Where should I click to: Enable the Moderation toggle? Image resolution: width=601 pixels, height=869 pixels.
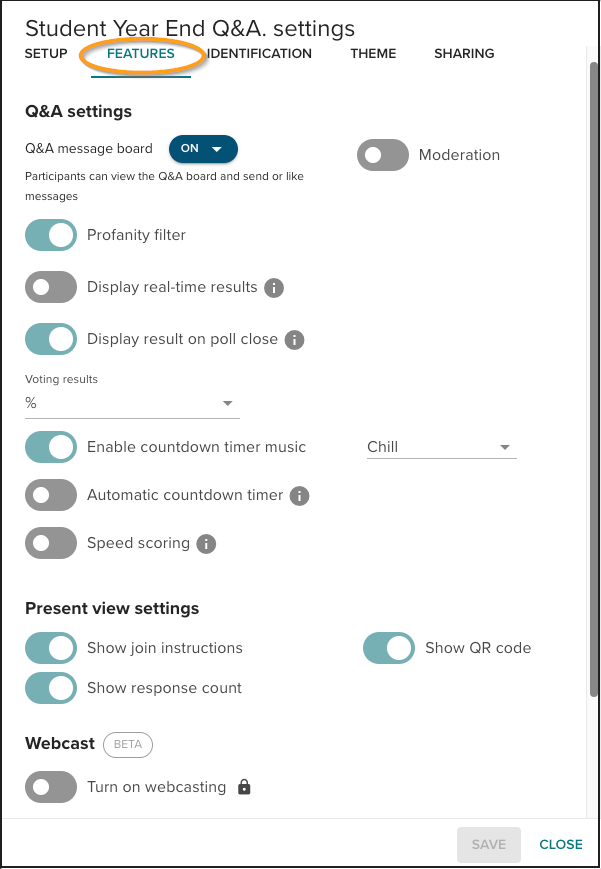click(382, 155)
